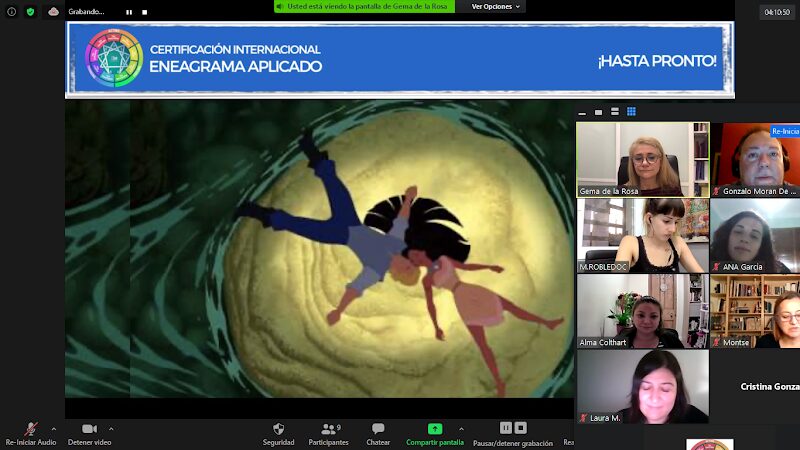This screenshot has height=450, width=800.
Task: Select Alma Colthart video tile
Action: (x=643, y=311)
